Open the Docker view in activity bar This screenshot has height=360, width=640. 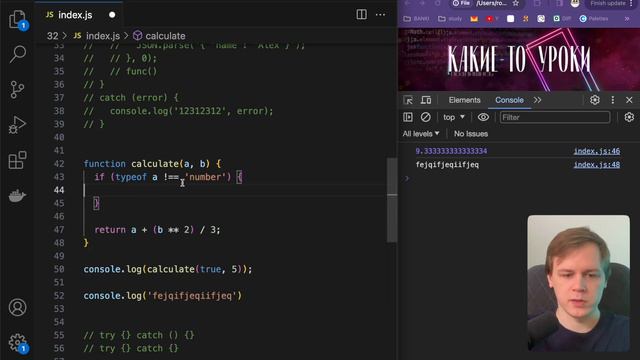pyautogui.click(x=17, y=196)
